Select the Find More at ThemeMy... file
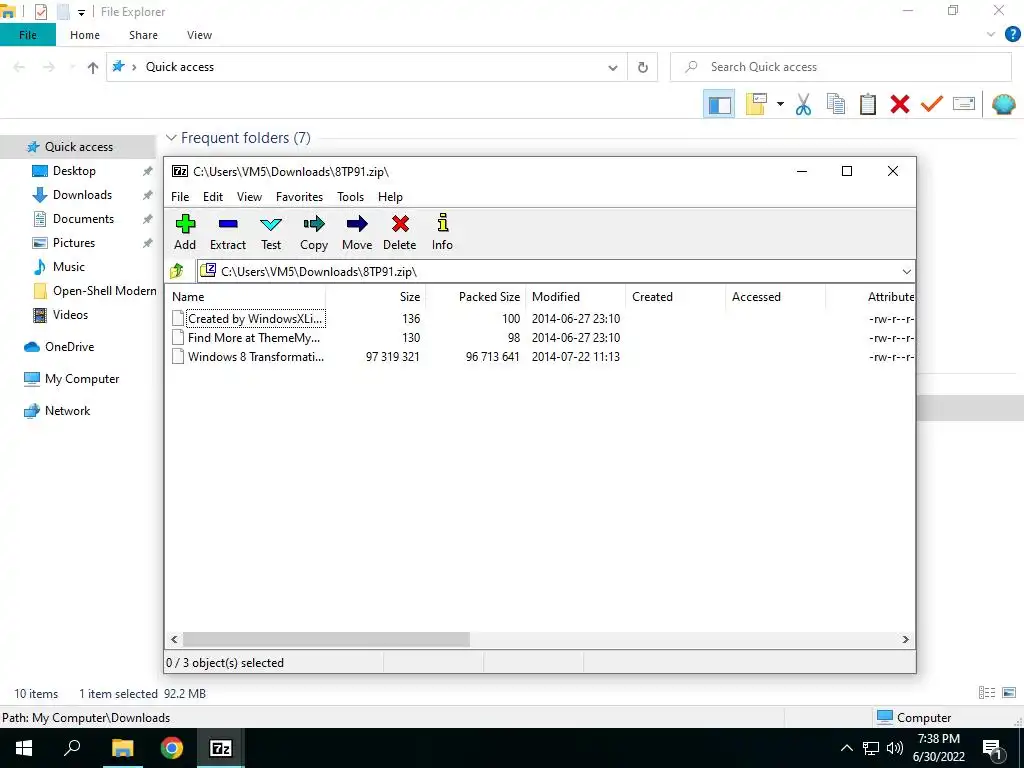The height and width of the screenshot is (768, 1024). coord(253,338)
